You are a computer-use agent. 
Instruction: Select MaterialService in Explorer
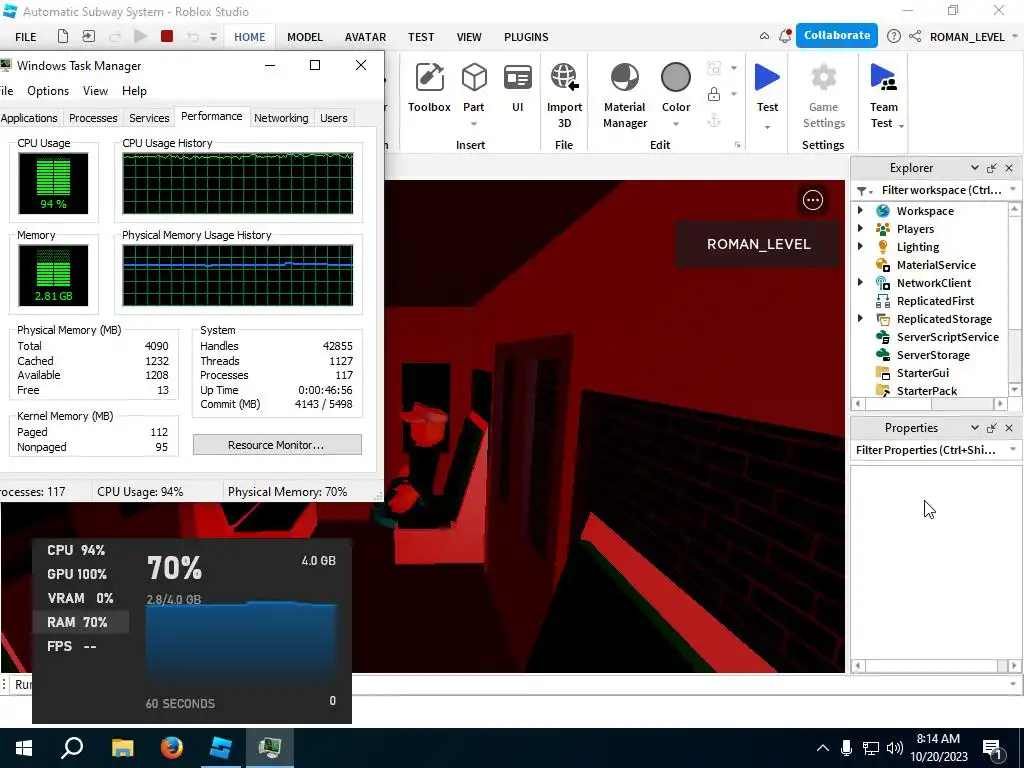click(936, 265)
